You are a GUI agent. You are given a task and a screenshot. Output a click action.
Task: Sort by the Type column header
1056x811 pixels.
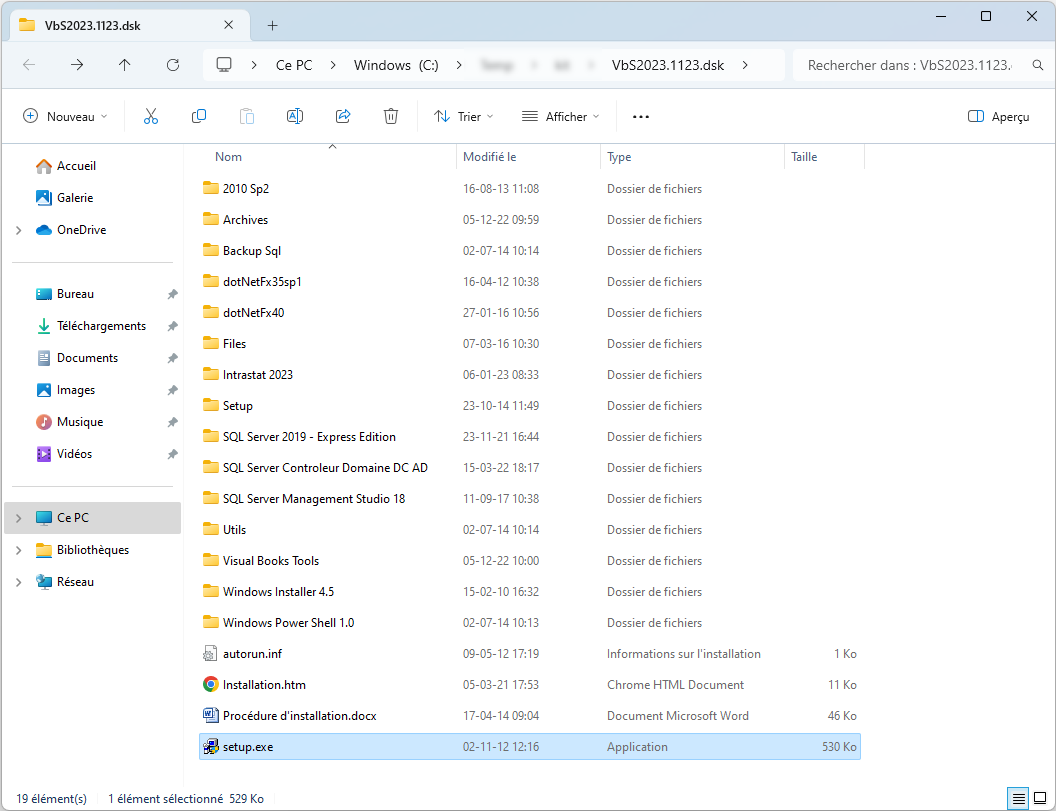pos(619,157)
